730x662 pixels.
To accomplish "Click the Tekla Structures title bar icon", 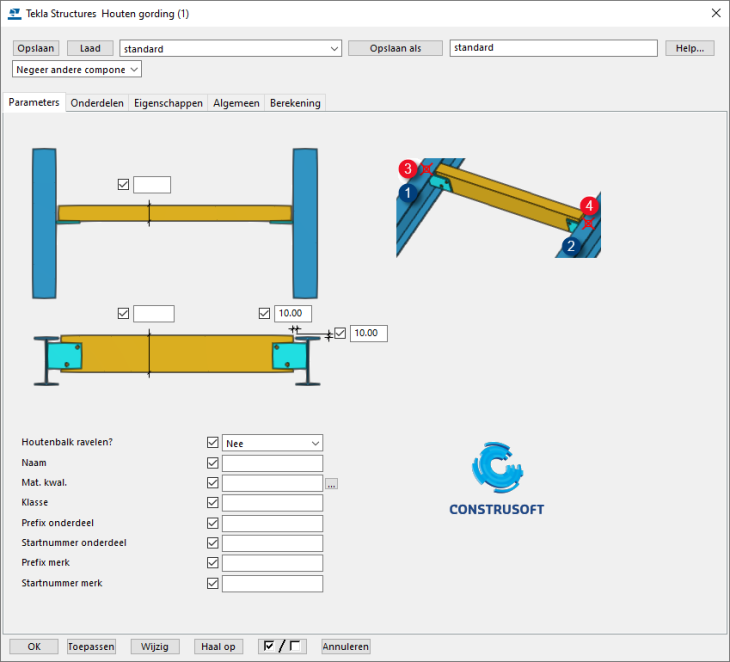I will [14, 13].
